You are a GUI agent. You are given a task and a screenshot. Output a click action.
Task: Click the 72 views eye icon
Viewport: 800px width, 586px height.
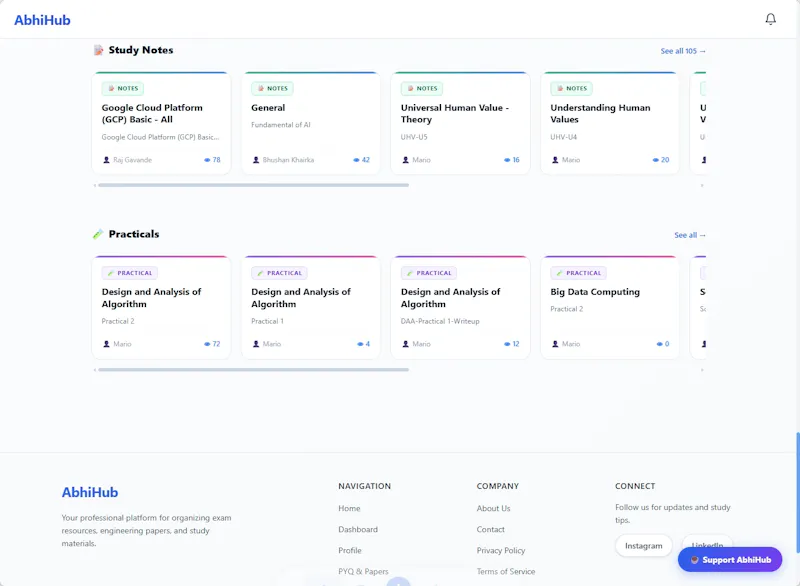coord(207,344)
